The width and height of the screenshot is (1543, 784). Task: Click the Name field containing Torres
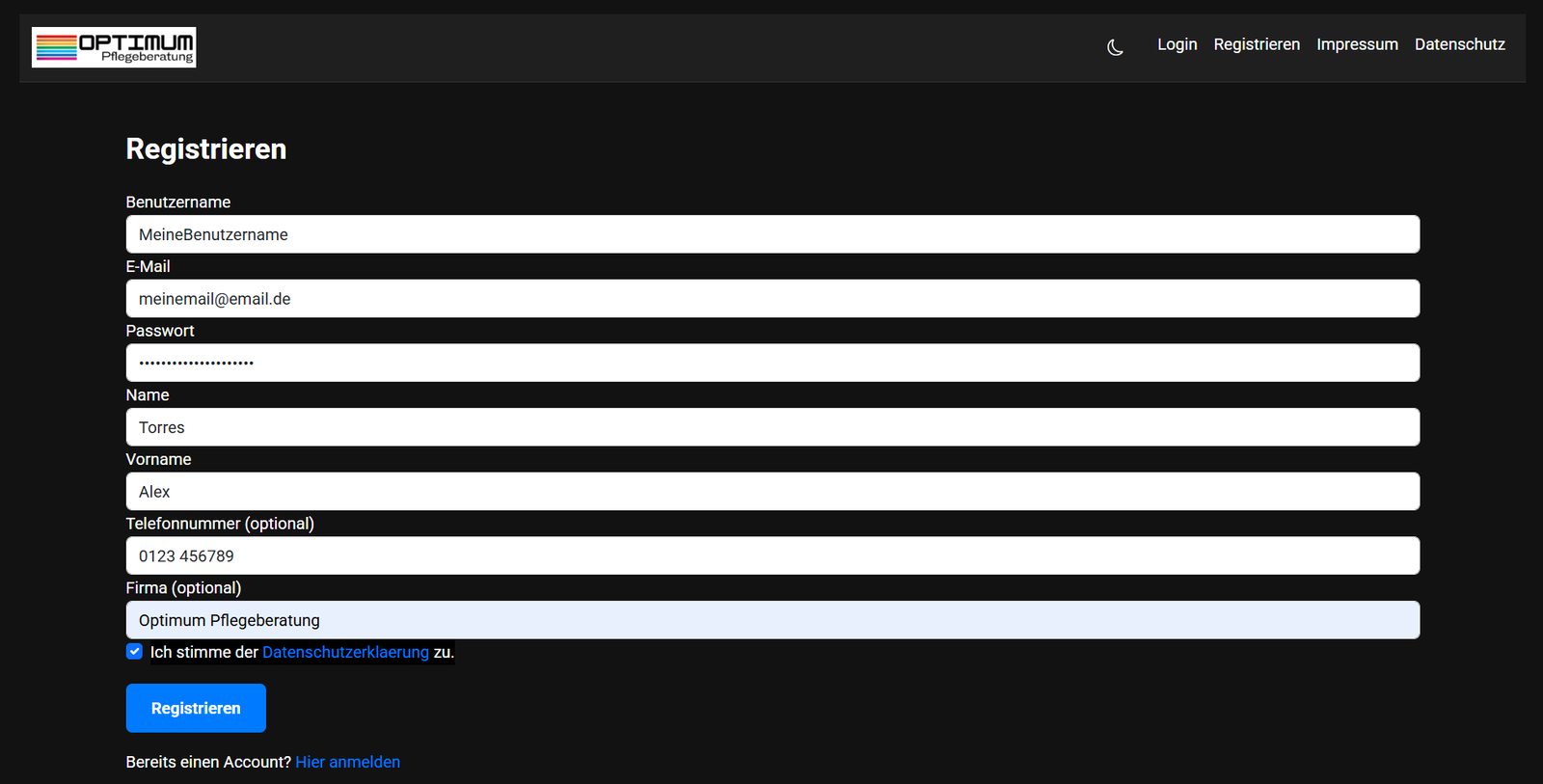[771, 427]
